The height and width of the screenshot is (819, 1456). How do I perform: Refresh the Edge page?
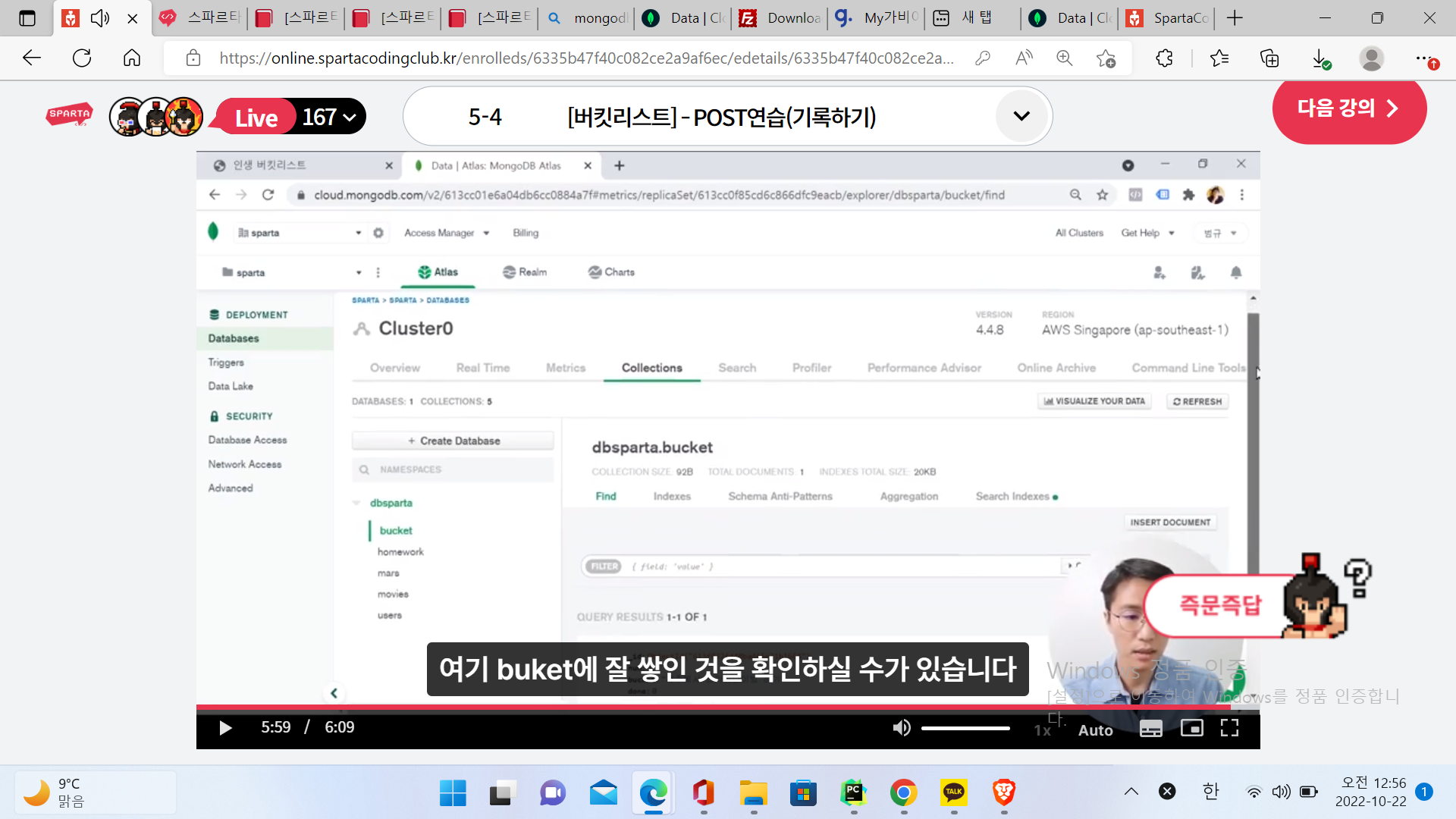82,58
